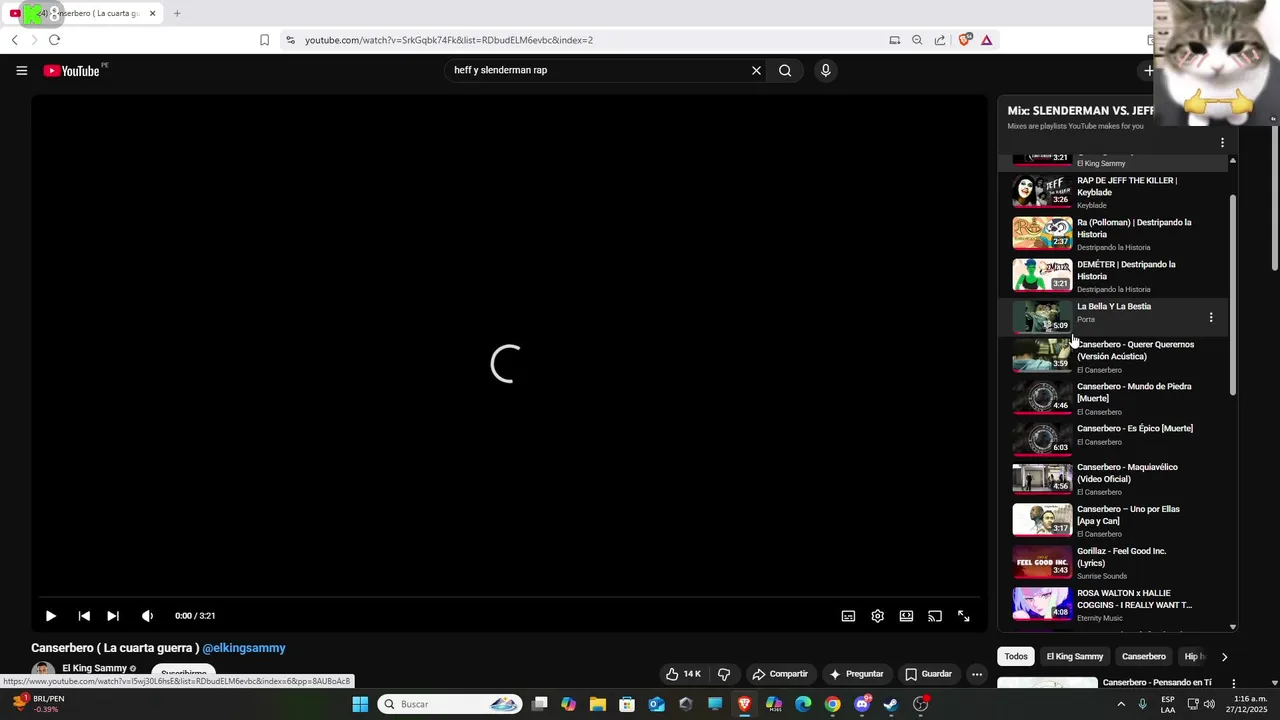Mute the player volume

click(x=147, y=616)
